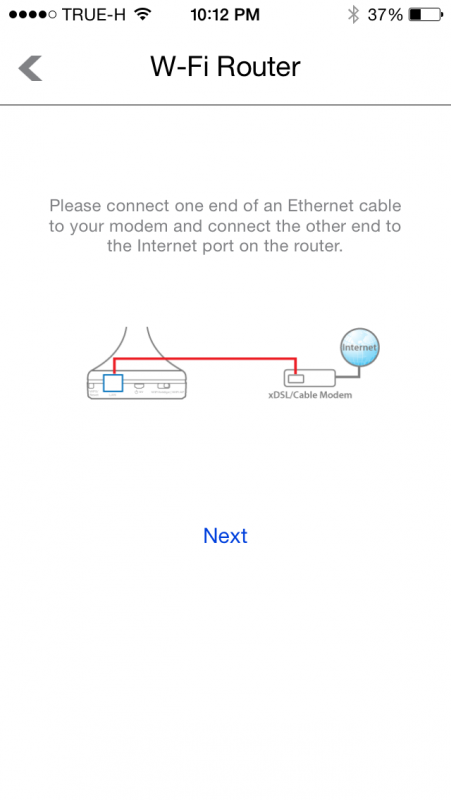Tap the mode switch on the router diagram
451x800 pixels.
(164, 386)
